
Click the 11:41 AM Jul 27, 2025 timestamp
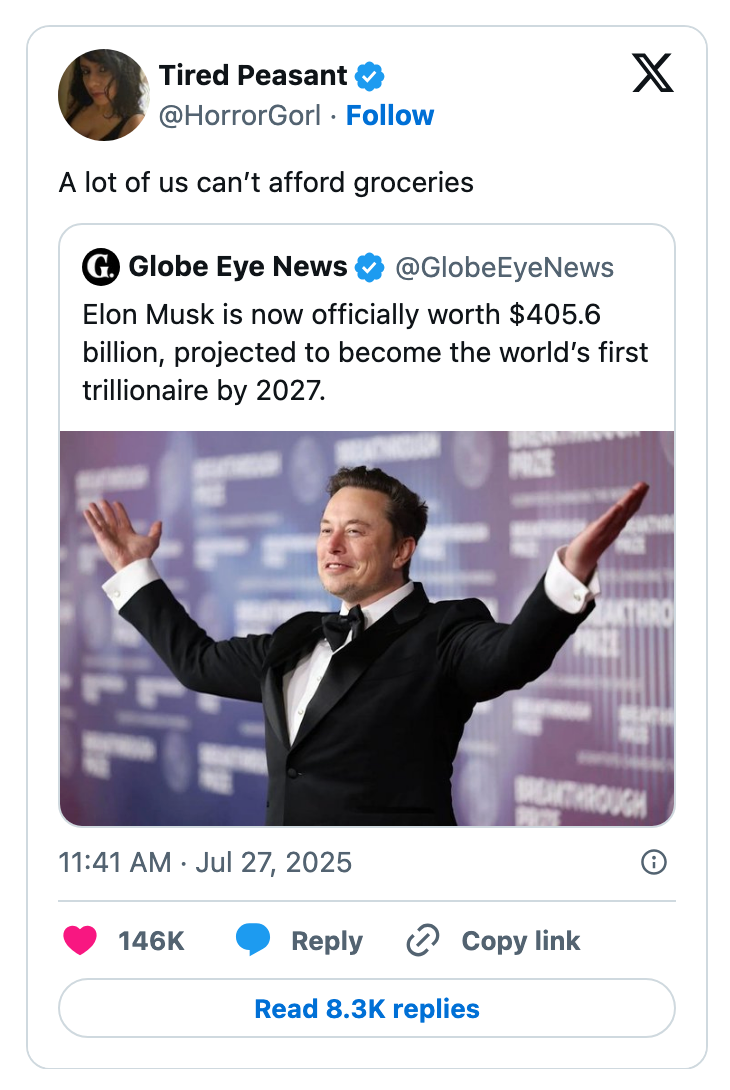[x=205, y=862]
